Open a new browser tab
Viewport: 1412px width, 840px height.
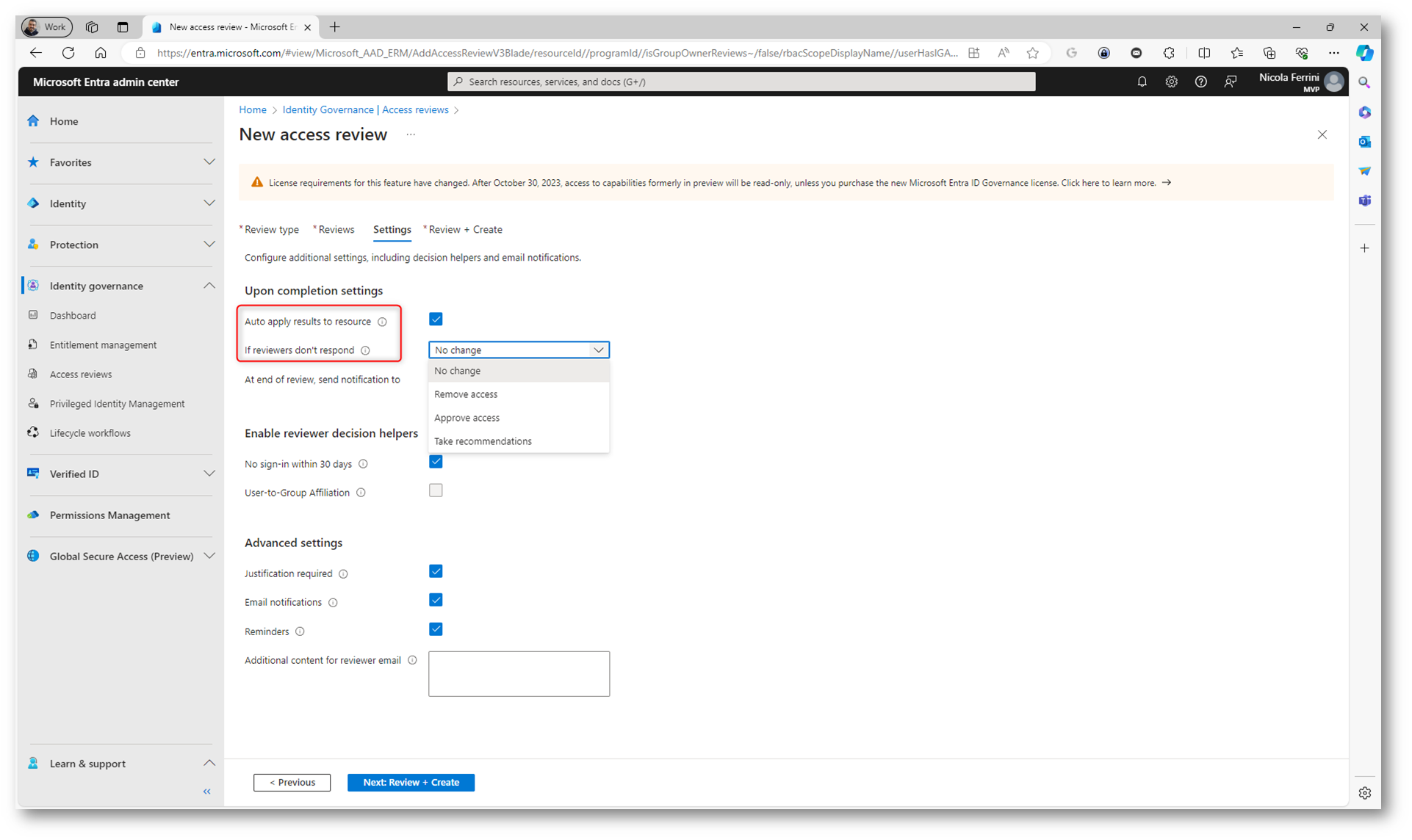pos(335,27)
